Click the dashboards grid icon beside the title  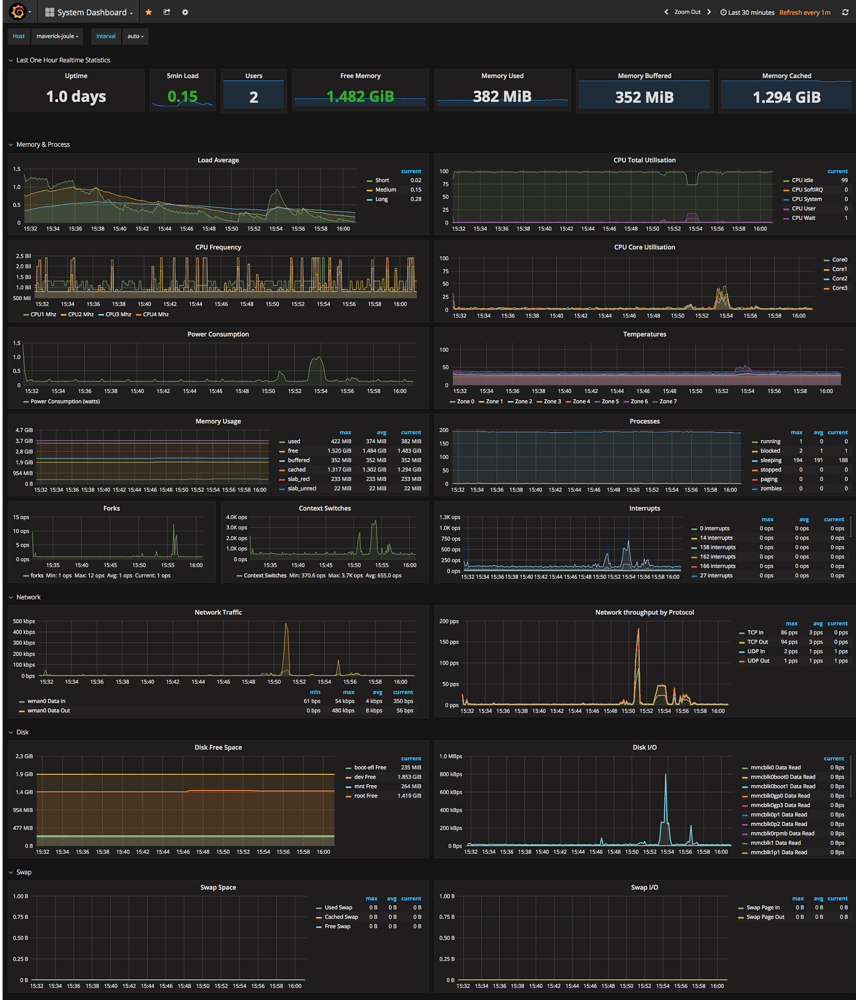point(50,11)
